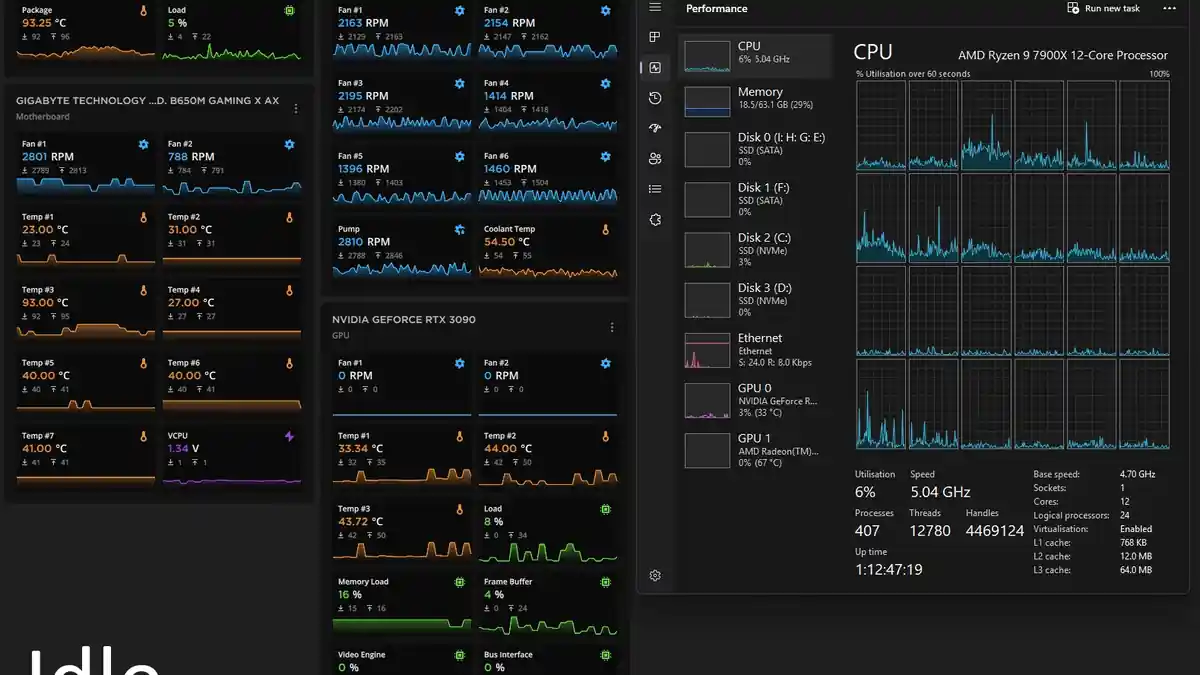Click Coolant Temp thermometer icon

[605, 230]
